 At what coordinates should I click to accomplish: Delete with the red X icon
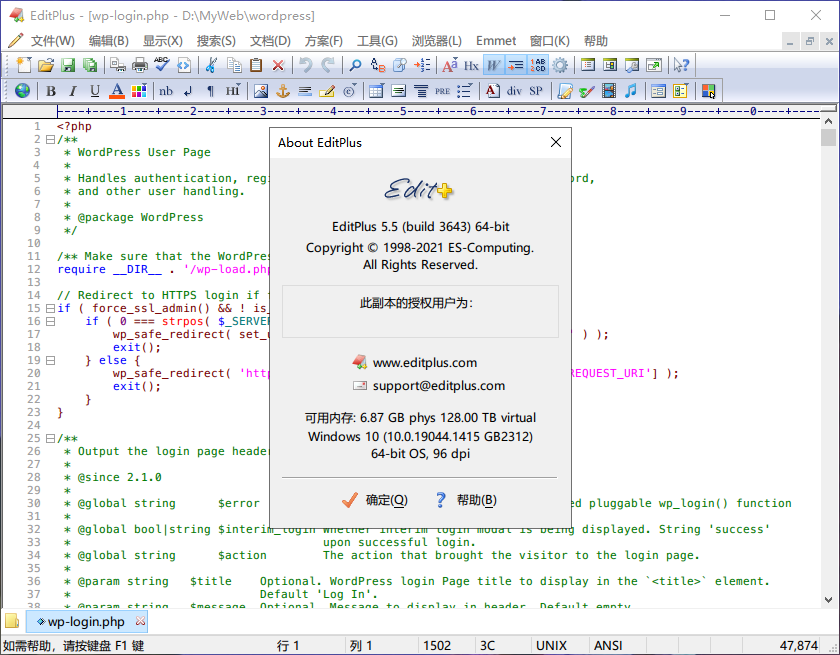coord(278,65)
